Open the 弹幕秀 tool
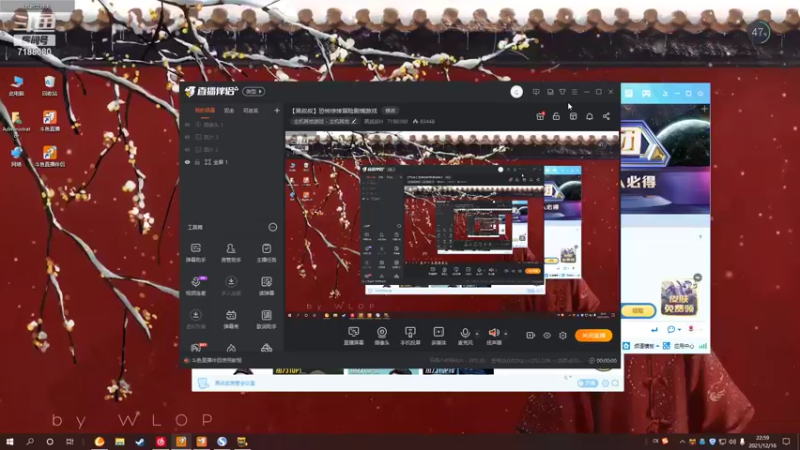The image size is (800, 450). 231,319
